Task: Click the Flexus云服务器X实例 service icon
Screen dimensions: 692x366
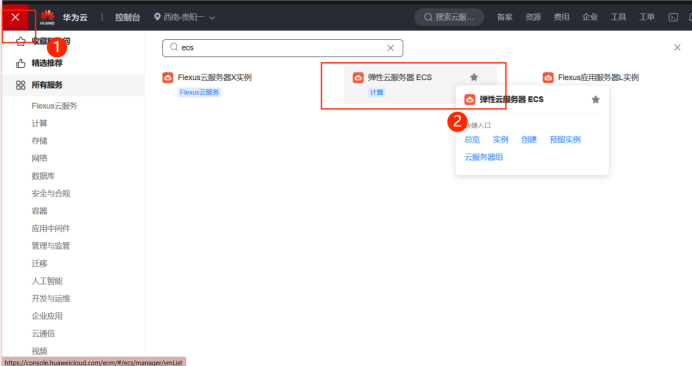Action: pos(168,78)
